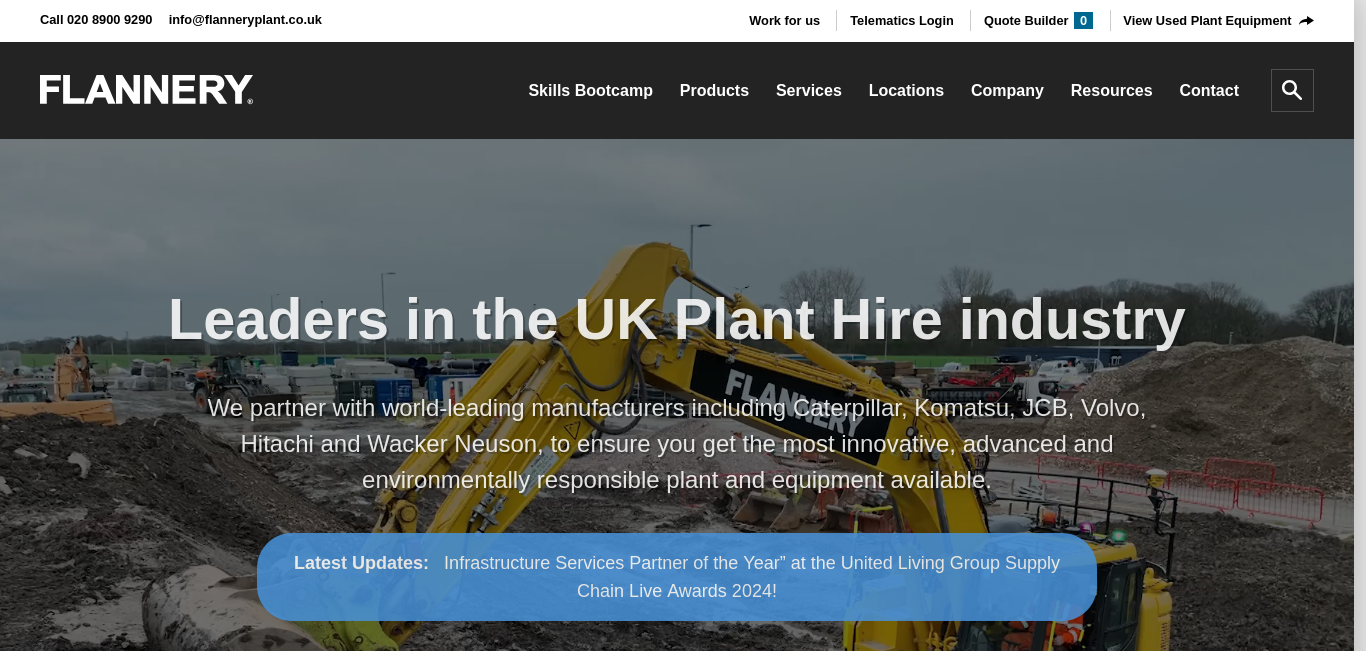Click the Quote Builder count badge
The height and width of the screenshot is (651, 1366).
pyautogui.click(x=1083, y=21)
